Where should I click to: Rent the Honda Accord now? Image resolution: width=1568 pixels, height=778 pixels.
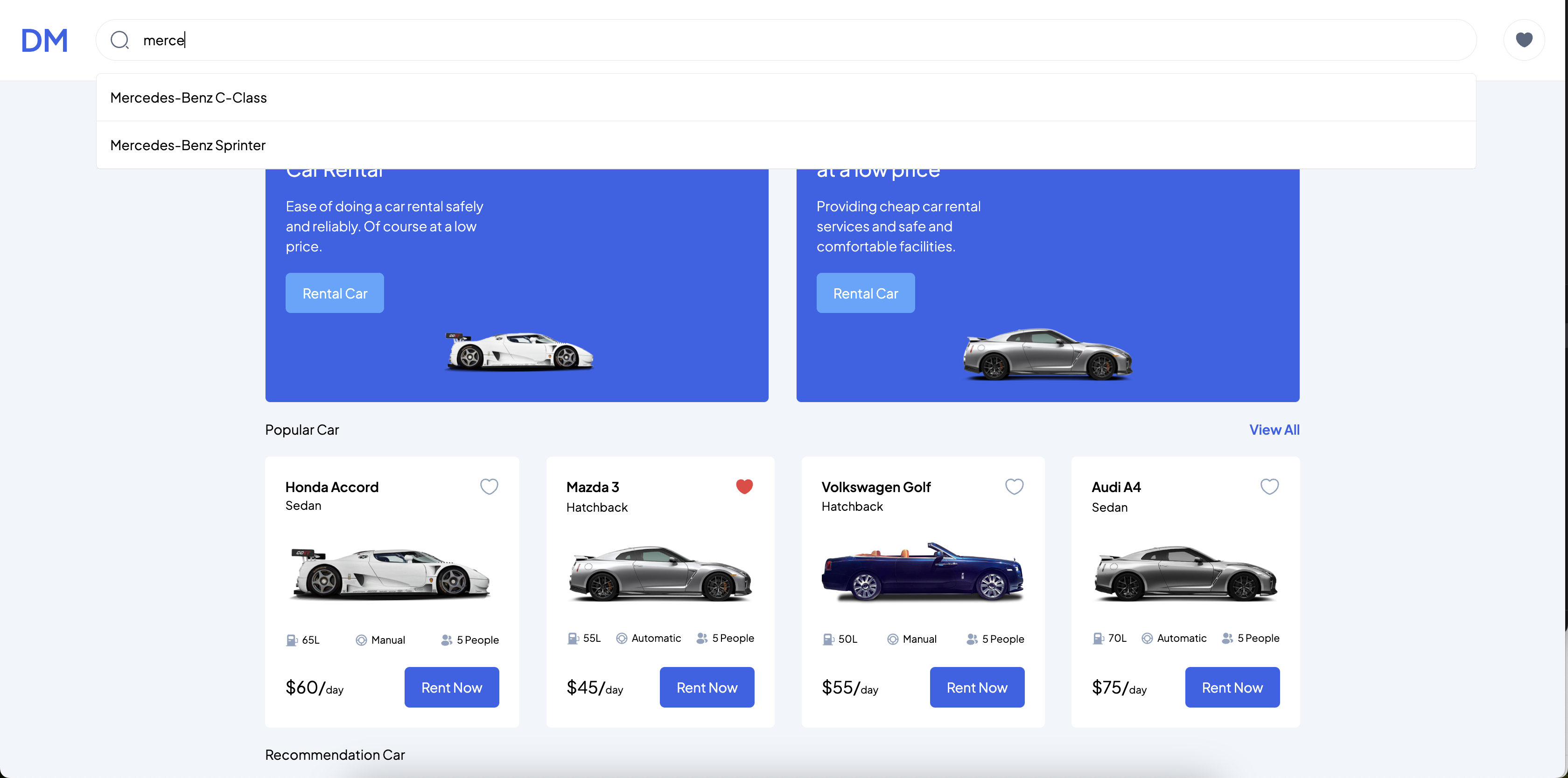[452, 688]
